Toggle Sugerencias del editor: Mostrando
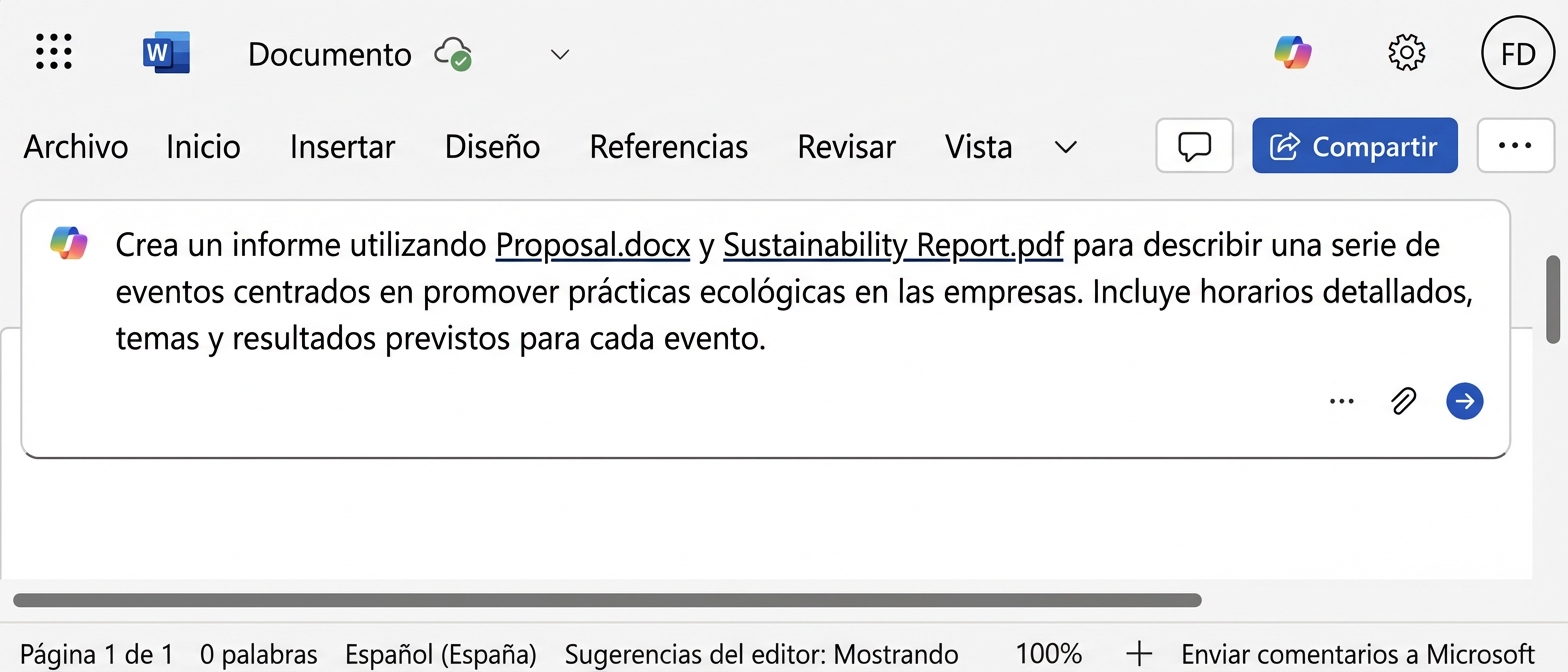 pyautogui.click(x=762, y=655)
